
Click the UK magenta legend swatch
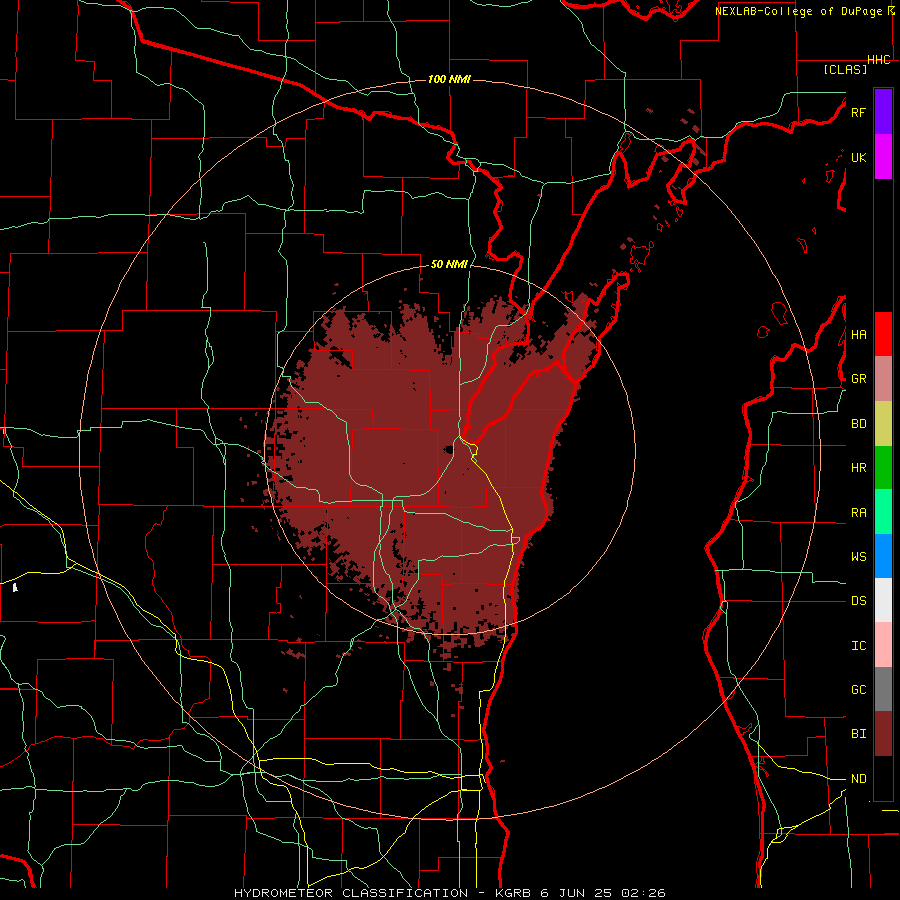[x=883, y=157]
